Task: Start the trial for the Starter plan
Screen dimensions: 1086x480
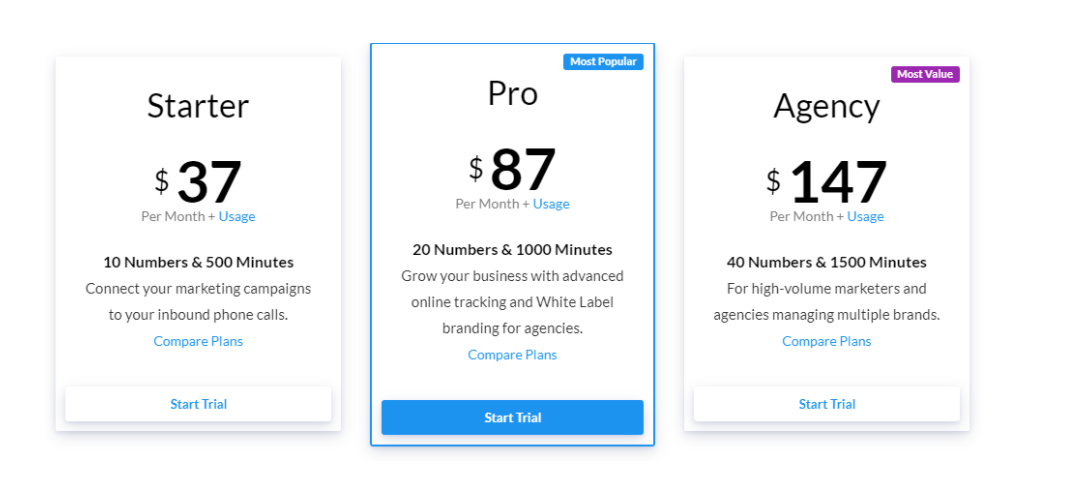Action: click(198, 404)
